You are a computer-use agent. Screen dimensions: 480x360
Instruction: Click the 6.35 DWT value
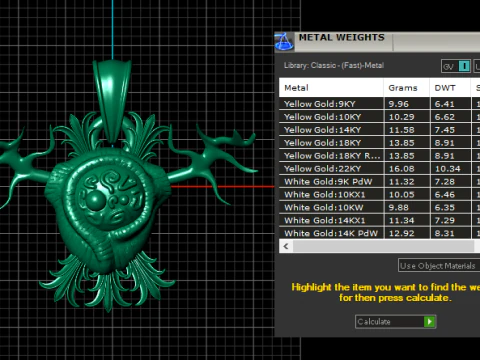[x=444, y=208]
